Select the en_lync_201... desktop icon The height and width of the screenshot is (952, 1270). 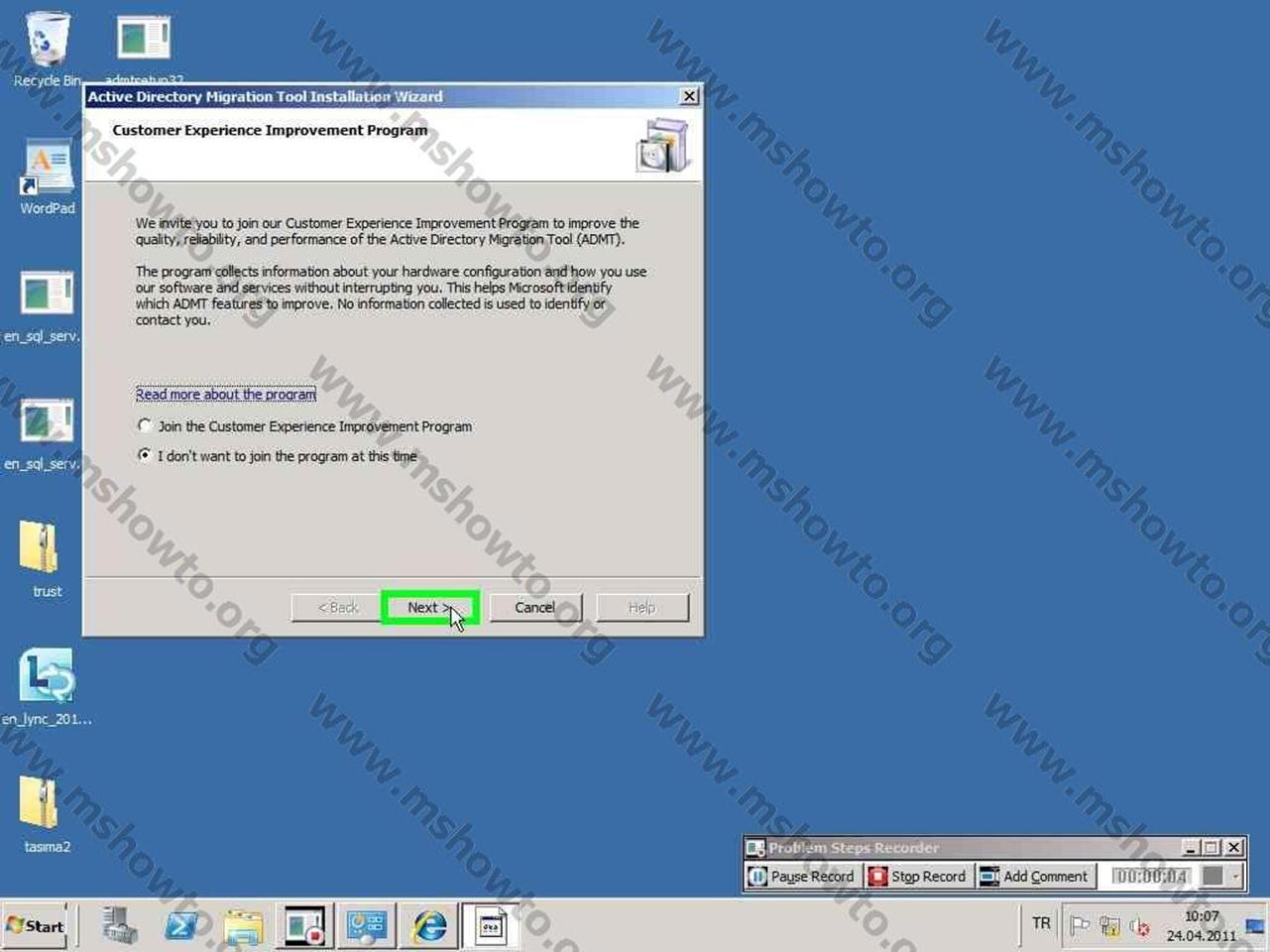click(46, 687)
